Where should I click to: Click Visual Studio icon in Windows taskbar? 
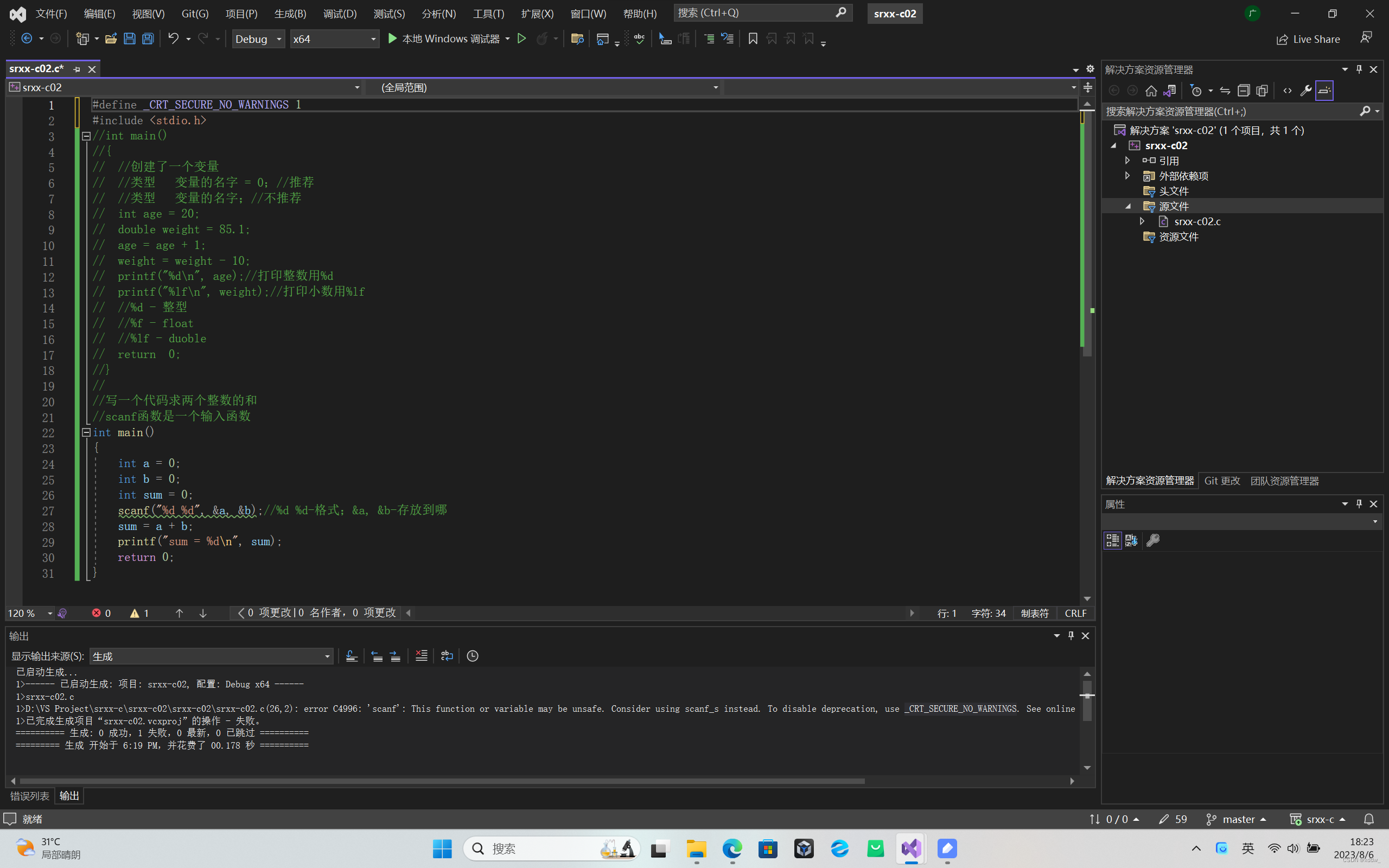(911, 848)
